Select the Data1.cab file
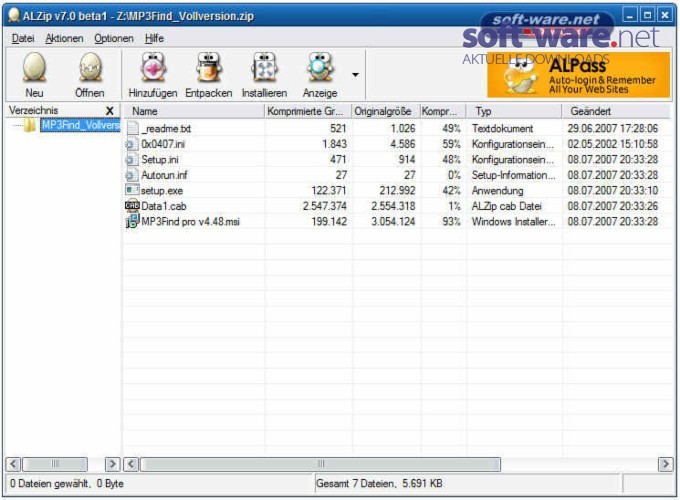 tap(163, 206)
